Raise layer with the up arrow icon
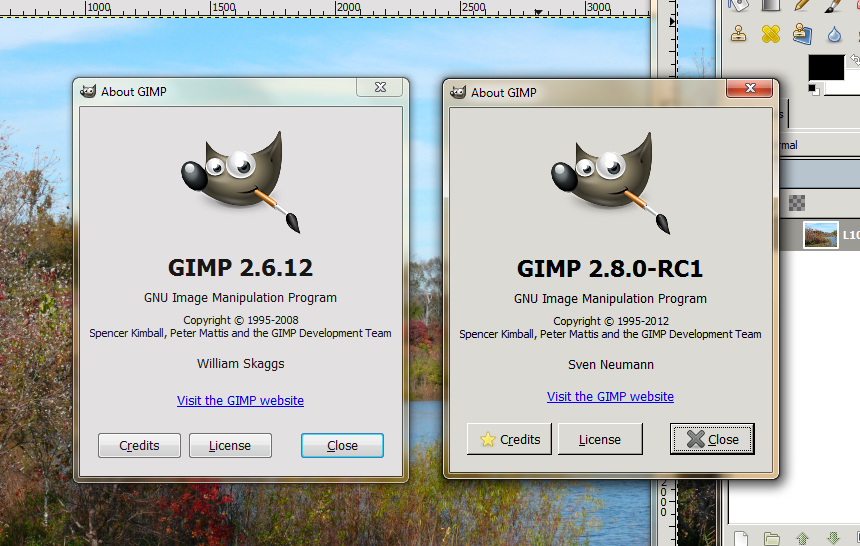The width and height of the screenshot is (860, 546). (802, 539)
